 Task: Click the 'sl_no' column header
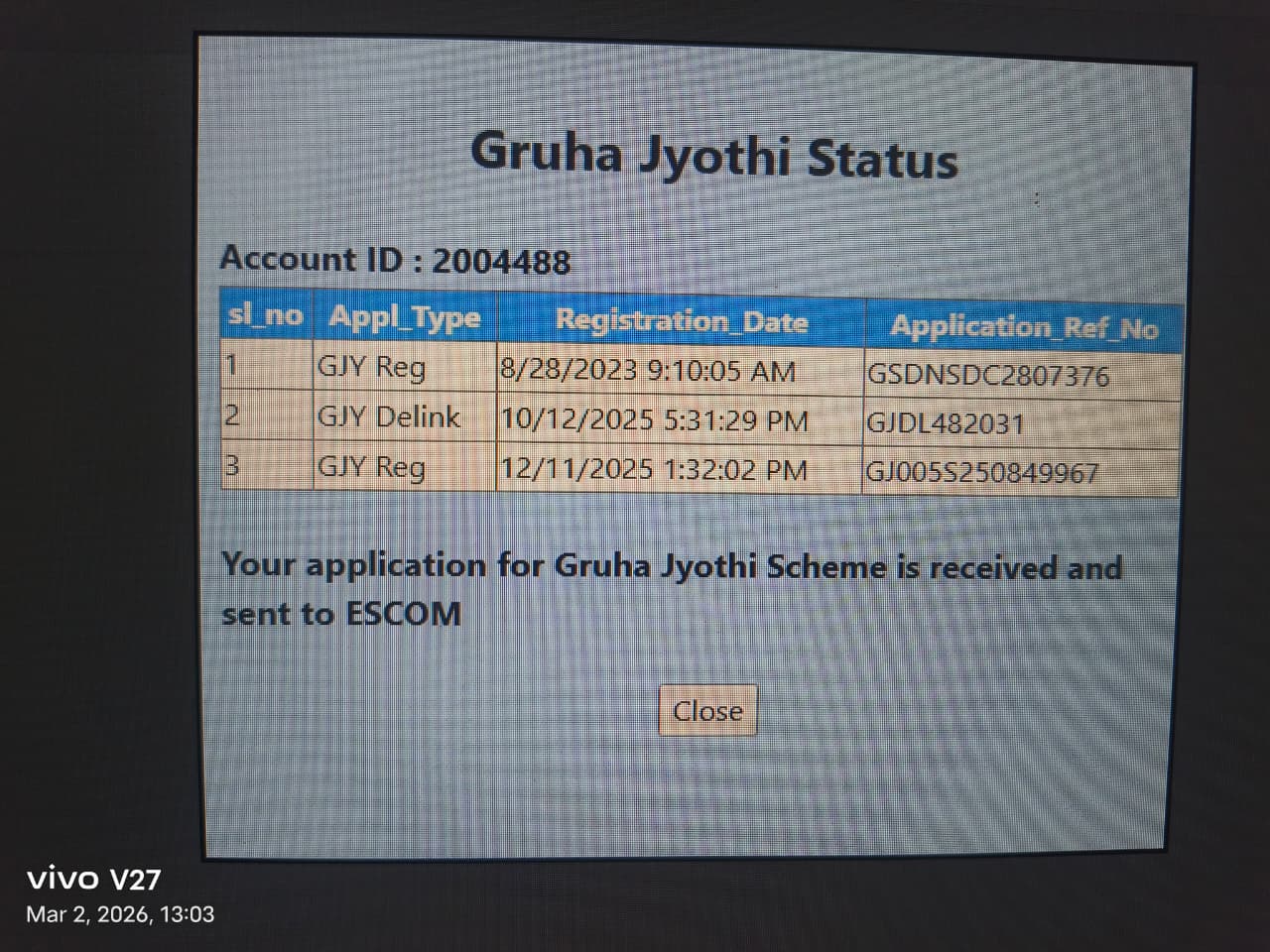coord(266,315)
